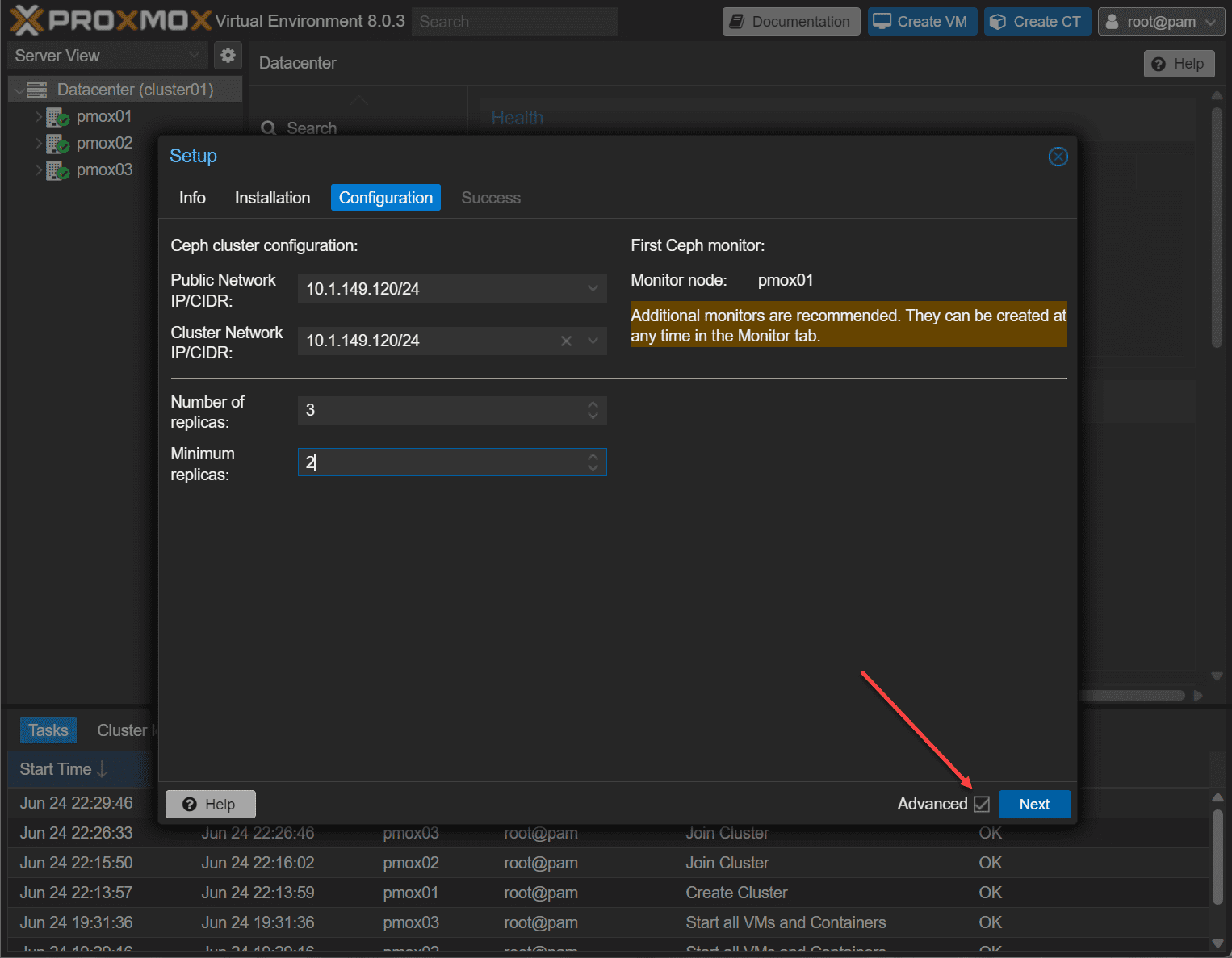The height and width of the screenshot is (958, 1232).
Task: Select the pmox01 node icon
Action: tap(57, 117)
